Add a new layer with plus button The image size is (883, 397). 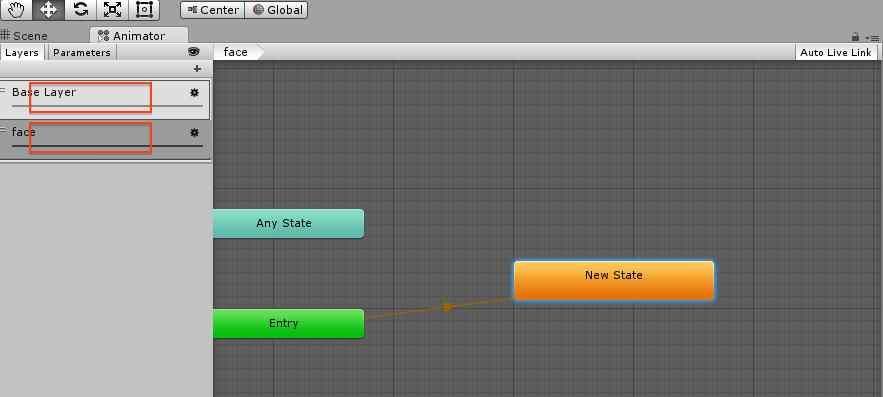click(x=197, y=69)
